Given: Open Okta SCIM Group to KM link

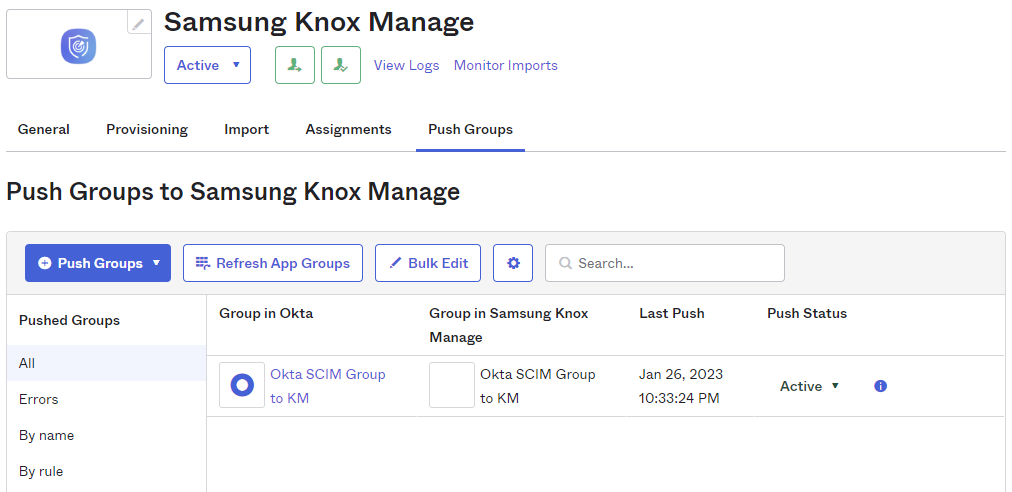Looking at the screenshot, I should coord(328,386).
